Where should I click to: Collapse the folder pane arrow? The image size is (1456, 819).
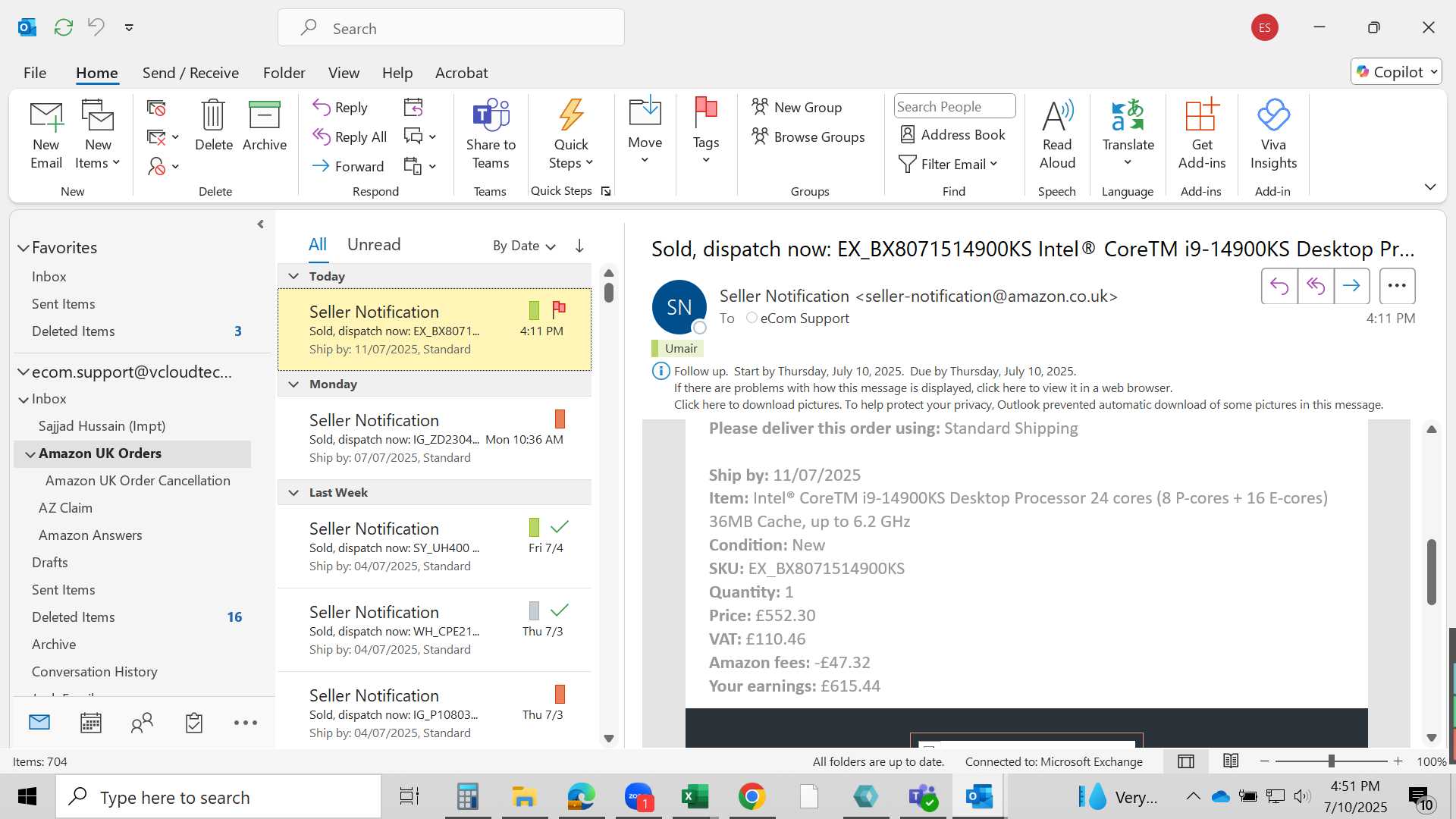tap(260, 224)
